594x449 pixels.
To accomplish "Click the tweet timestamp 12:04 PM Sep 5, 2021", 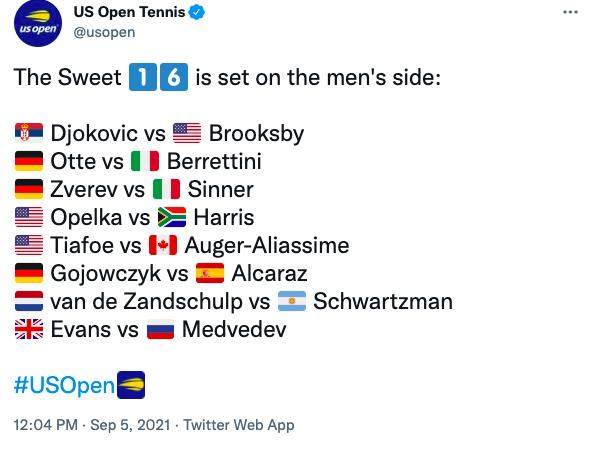I will coord(92,425).
